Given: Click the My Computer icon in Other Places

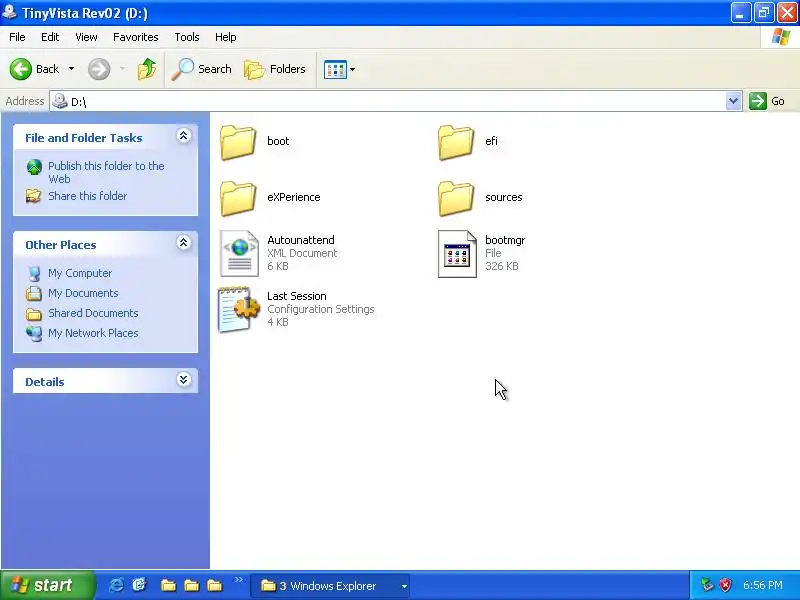Looking at the screenshot, I should pos(34,273).
